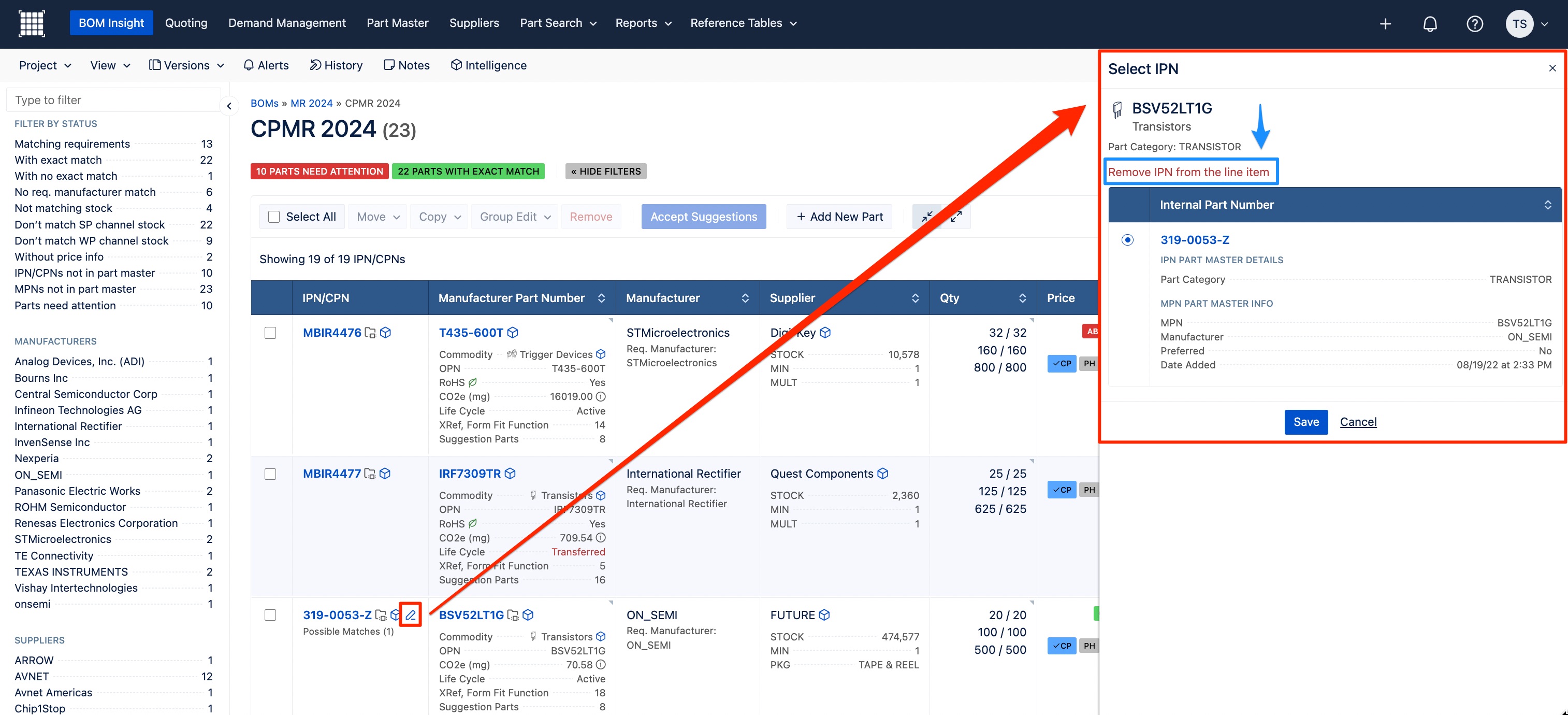Image resolution: width=1568 pixels, height=715 pixels.
Task: Open folder icon beside BSV52LT1G
Action: 513,615
